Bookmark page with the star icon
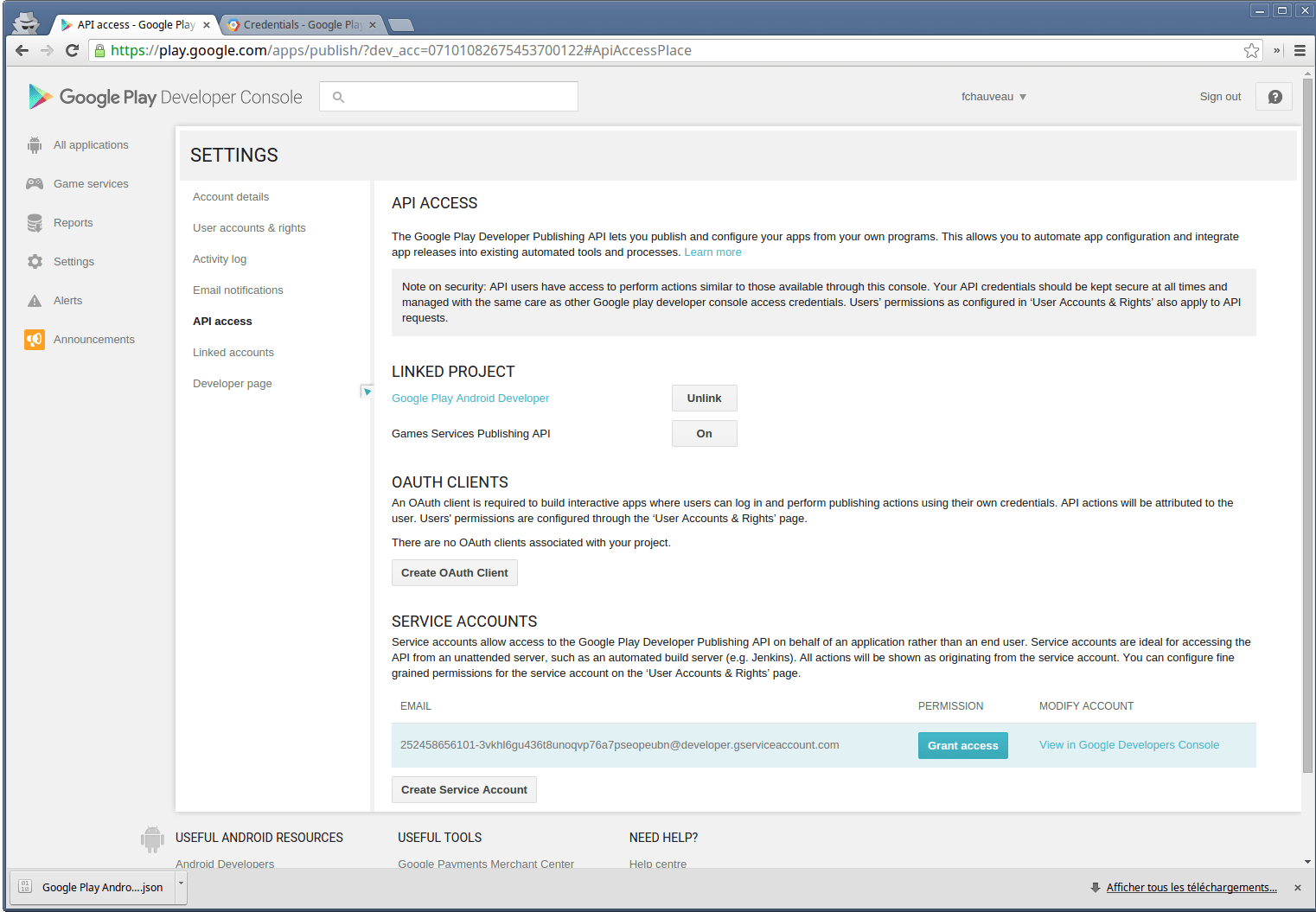This screenshot has height=912, width=1316. tap(1251, 51)
